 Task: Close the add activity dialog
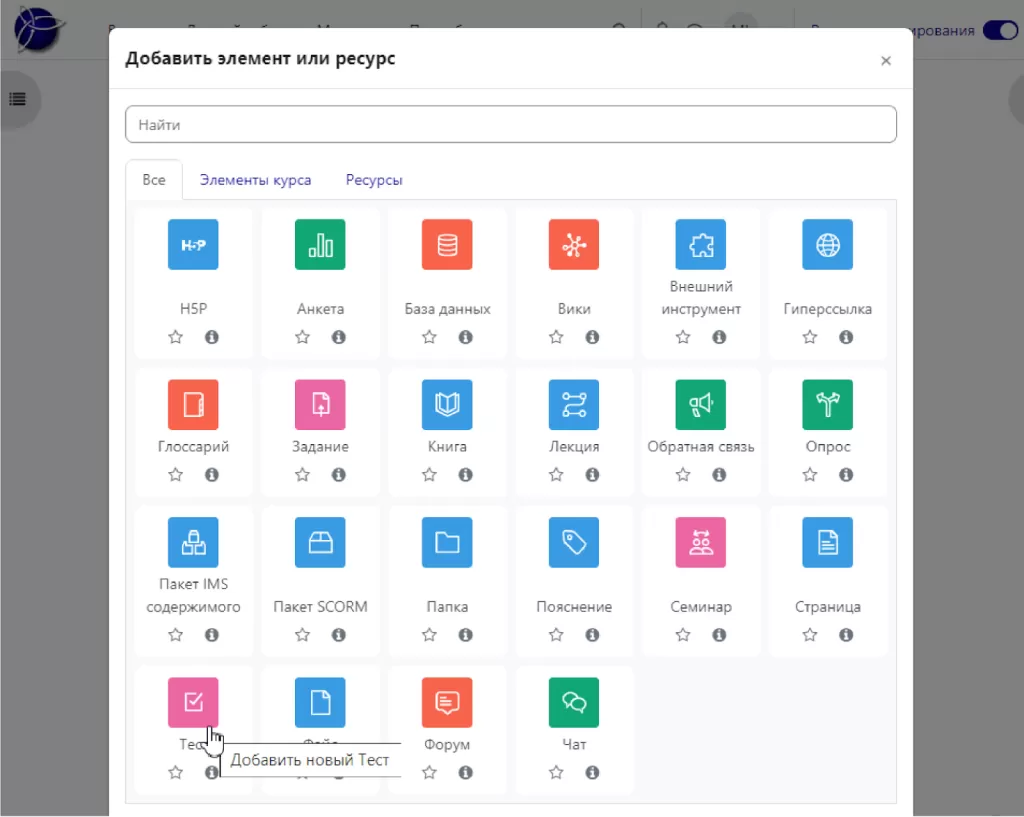point(885,61)
